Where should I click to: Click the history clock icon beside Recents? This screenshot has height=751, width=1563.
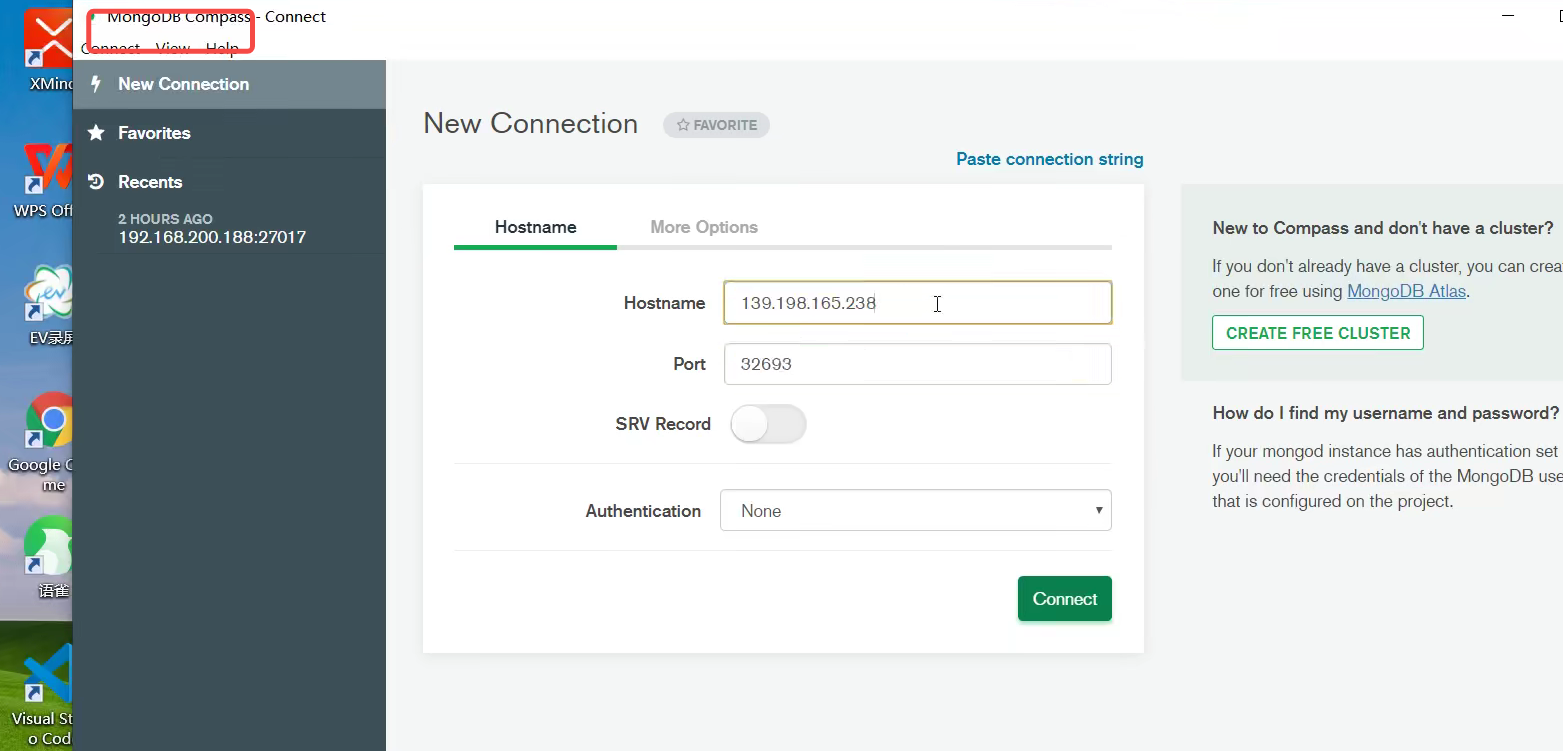point(96,182)
